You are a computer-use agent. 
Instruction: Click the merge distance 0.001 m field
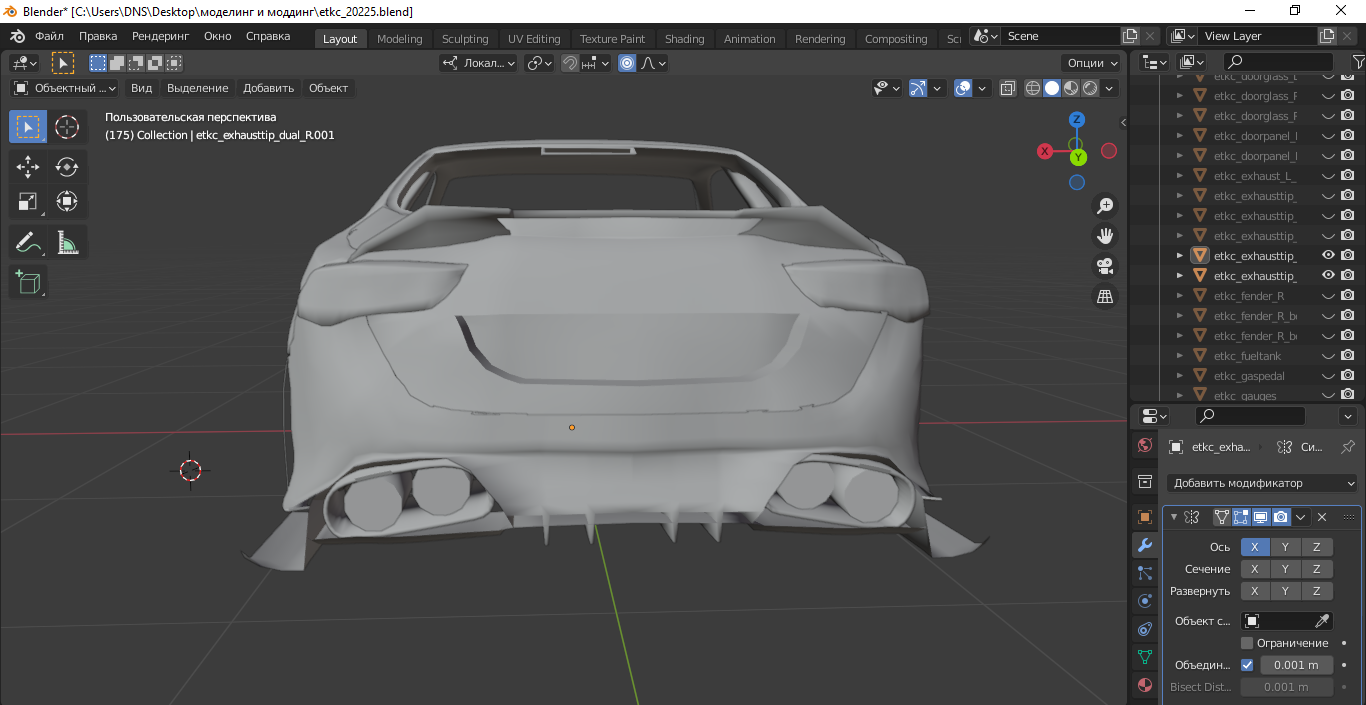1297,665
